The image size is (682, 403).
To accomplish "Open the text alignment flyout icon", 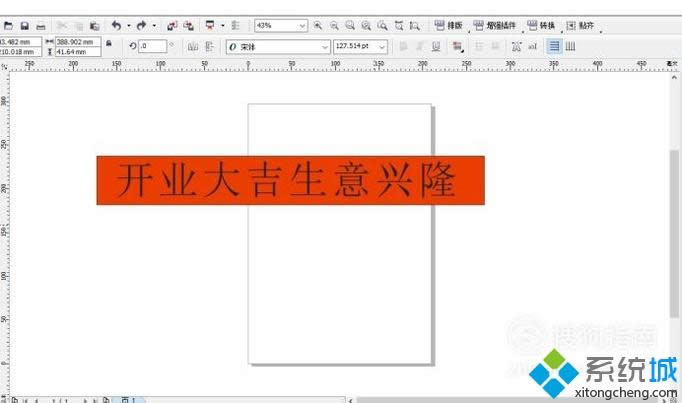I will coord(457,46).
